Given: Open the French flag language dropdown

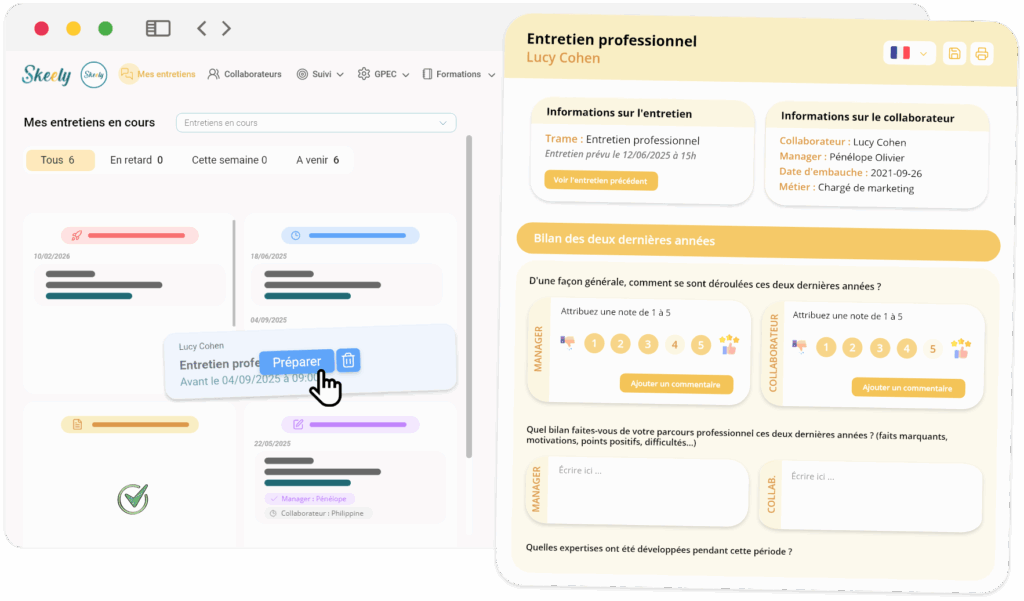Looking at the screenshot, I should tap(908, 53).
